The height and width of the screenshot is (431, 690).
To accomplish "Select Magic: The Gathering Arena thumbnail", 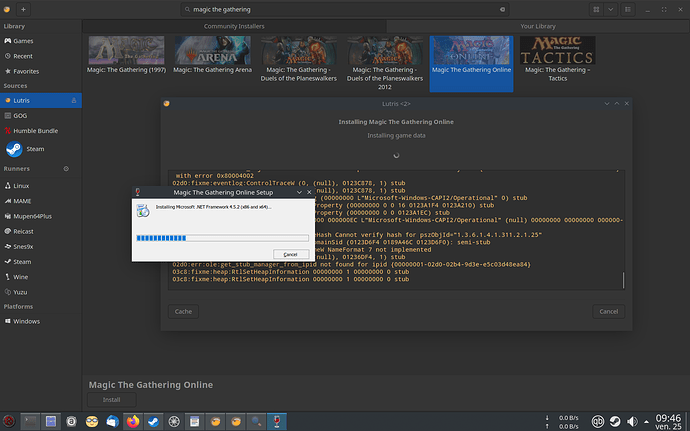I will pyautogui.click(x=213, y=50).
